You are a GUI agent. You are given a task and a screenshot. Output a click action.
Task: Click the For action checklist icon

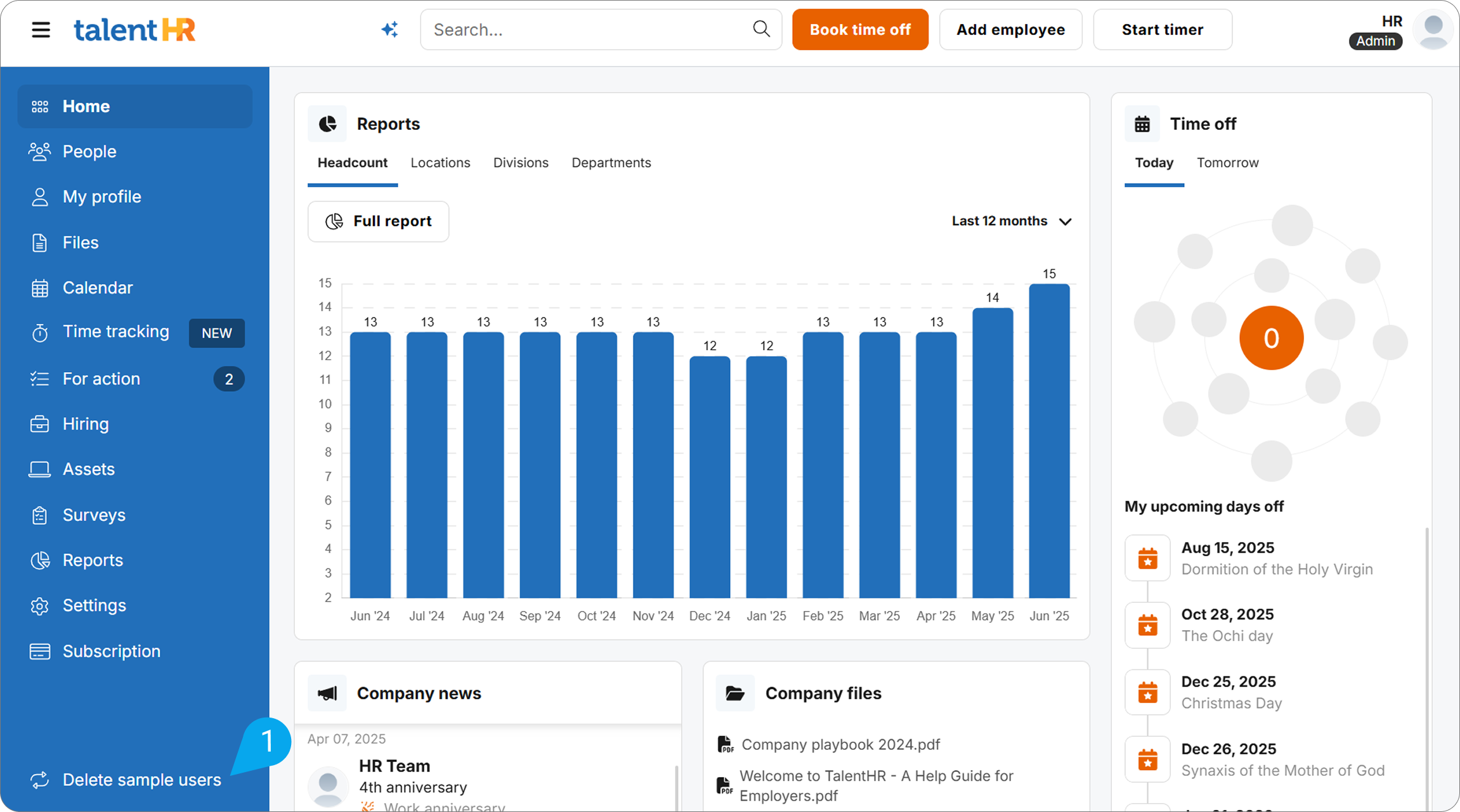39,379
